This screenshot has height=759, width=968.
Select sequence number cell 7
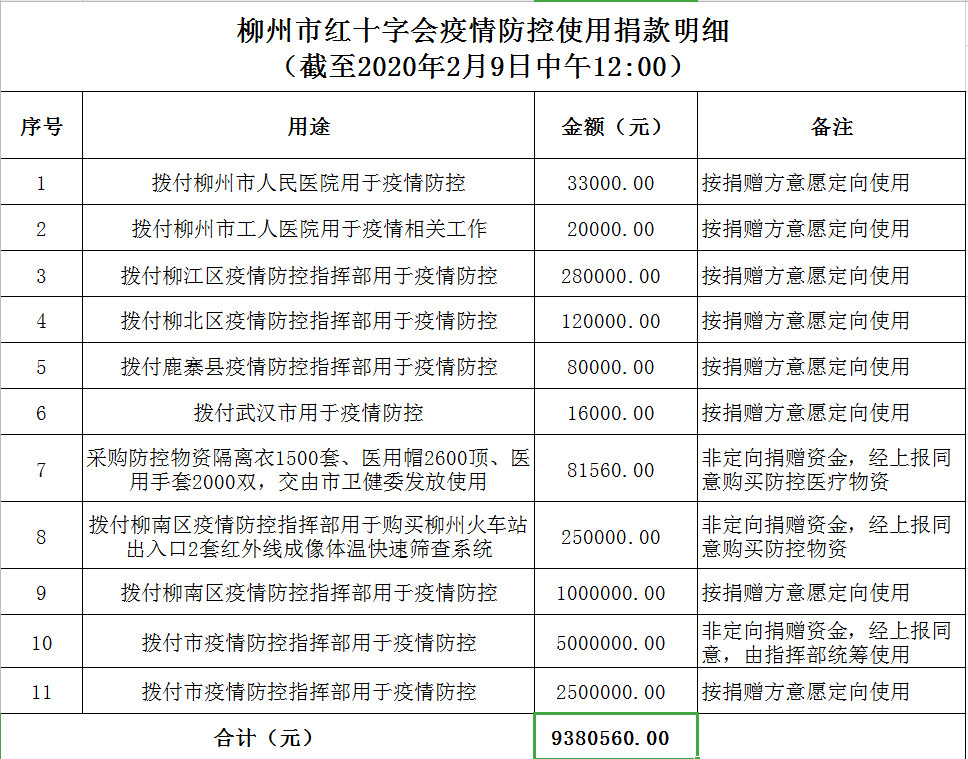[x=41, y=469]
